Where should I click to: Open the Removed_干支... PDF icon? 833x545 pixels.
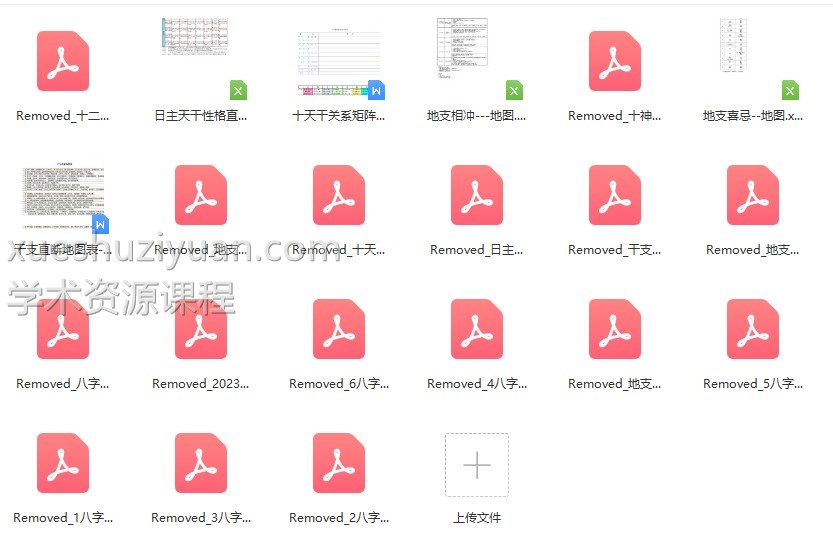tap(615, 195)
